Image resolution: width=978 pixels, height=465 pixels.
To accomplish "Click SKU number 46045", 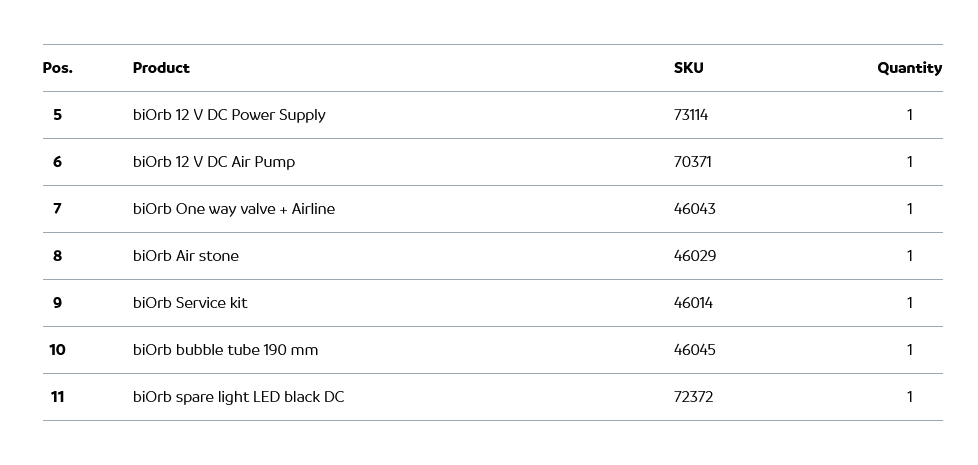I will point(695,350).
